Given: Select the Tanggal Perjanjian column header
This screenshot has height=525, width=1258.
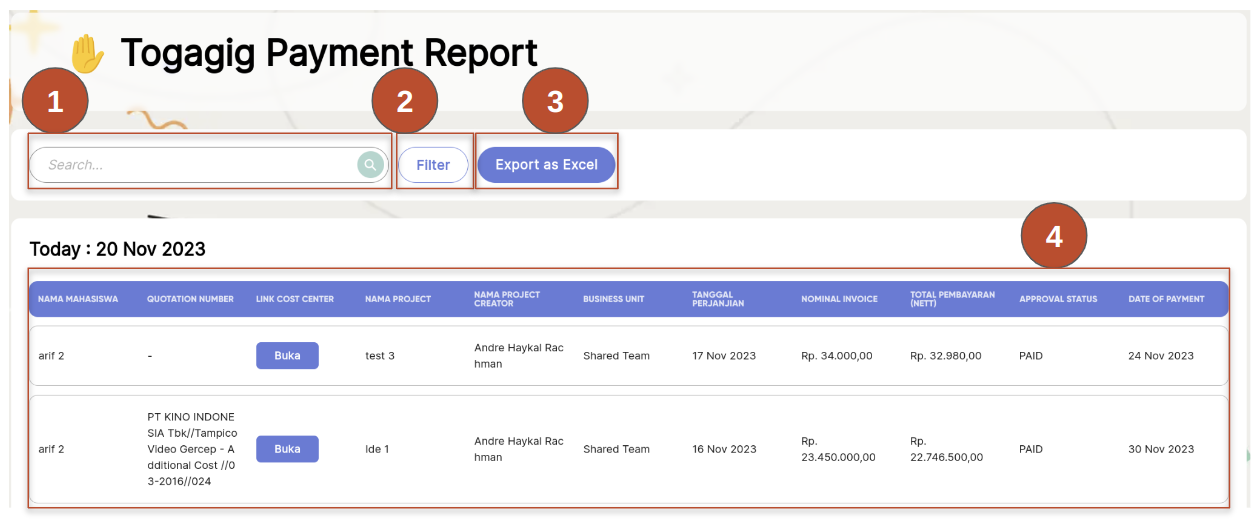Looking at the screenshot, I should [718, 299].
